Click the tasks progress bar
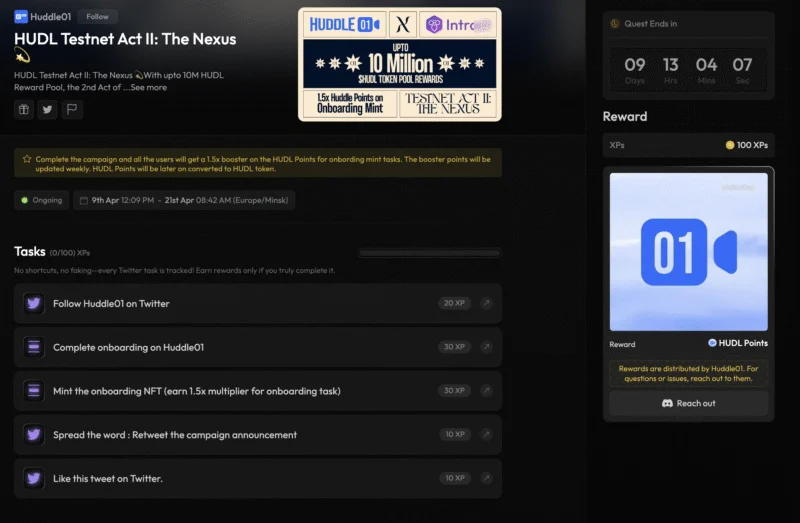800x523 pixels. [x=430, y=253]
